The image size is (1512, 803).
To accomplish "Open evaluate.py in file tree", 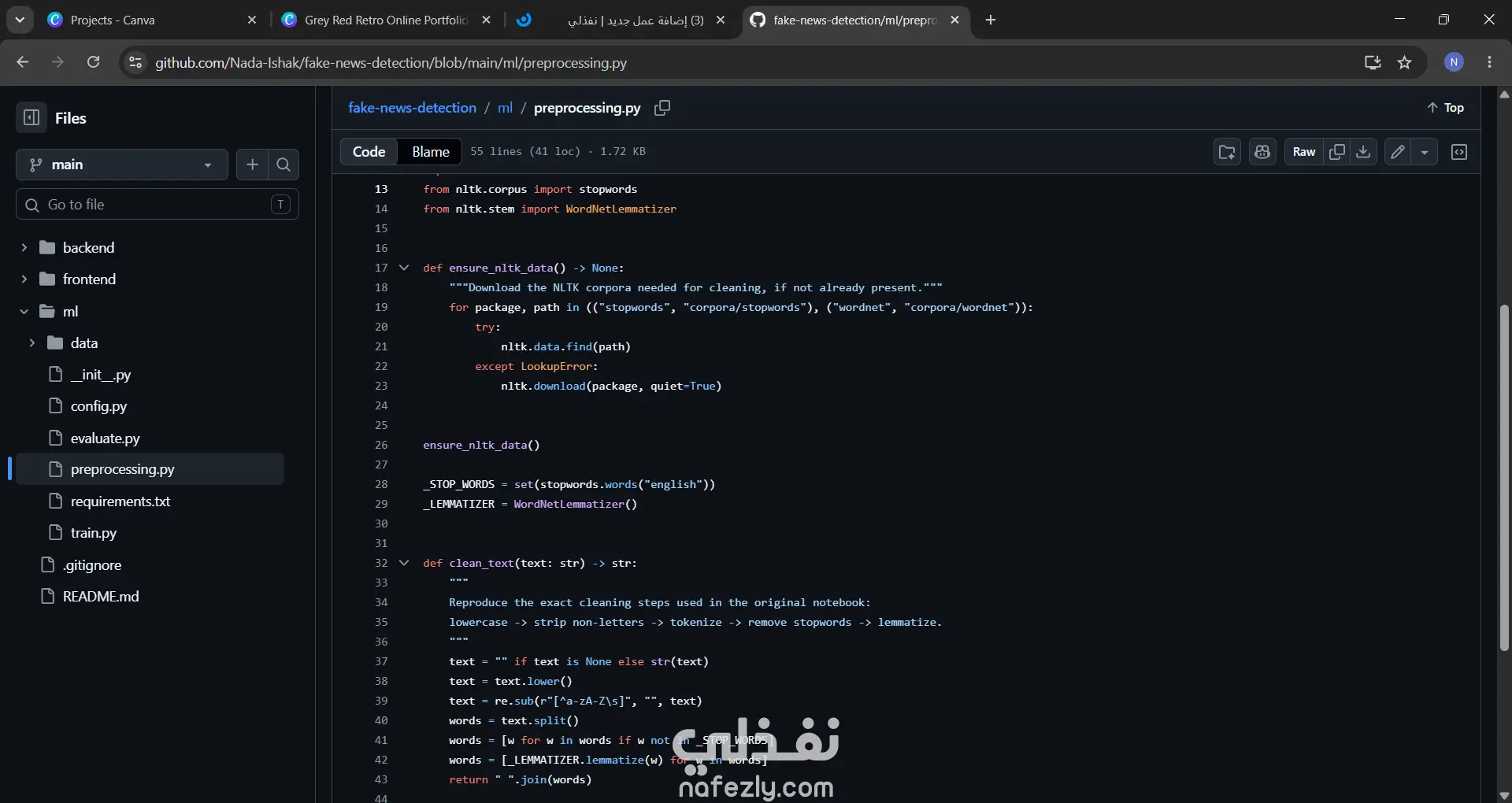I will point(105,438).
